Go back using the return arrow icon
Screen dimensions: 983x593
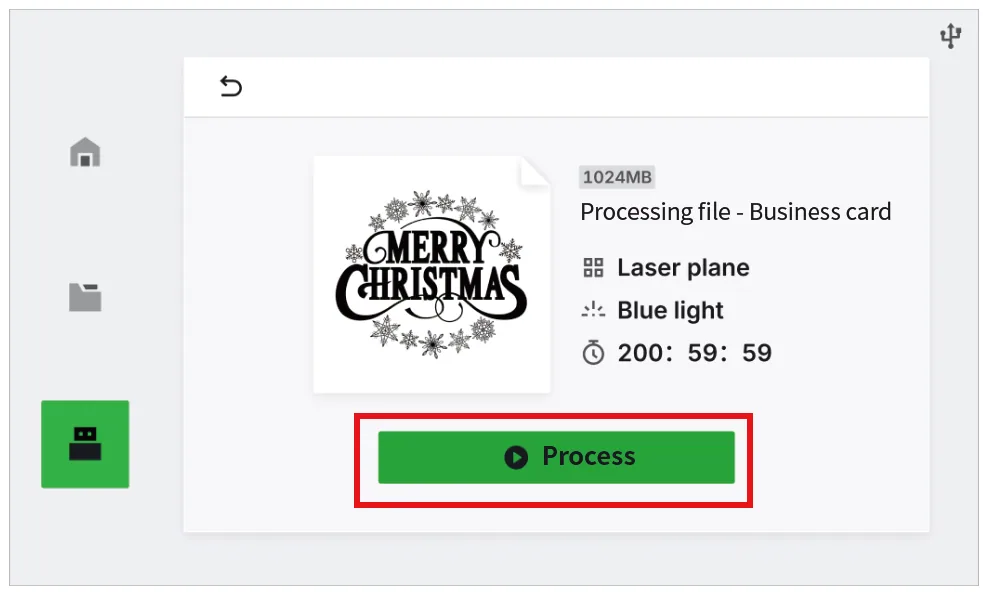tap(231, 87)
